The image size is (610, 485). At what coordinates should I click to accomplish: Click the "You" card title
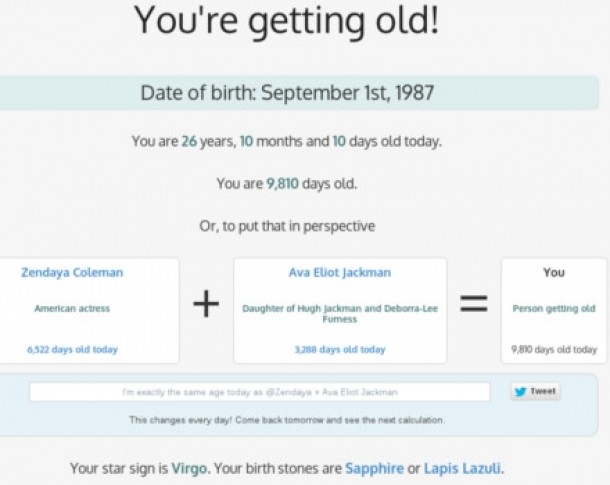tap(553, 272)
